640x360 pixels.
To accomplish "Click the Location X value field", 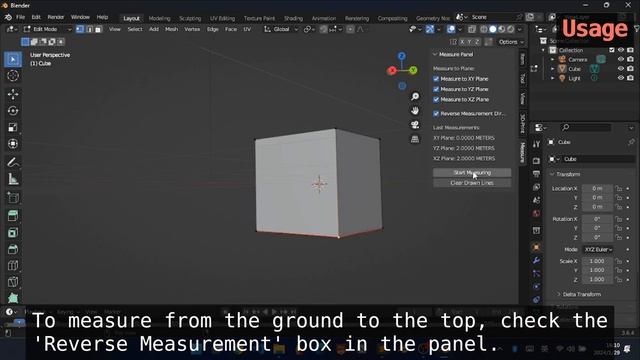I will tap(597, 189).
